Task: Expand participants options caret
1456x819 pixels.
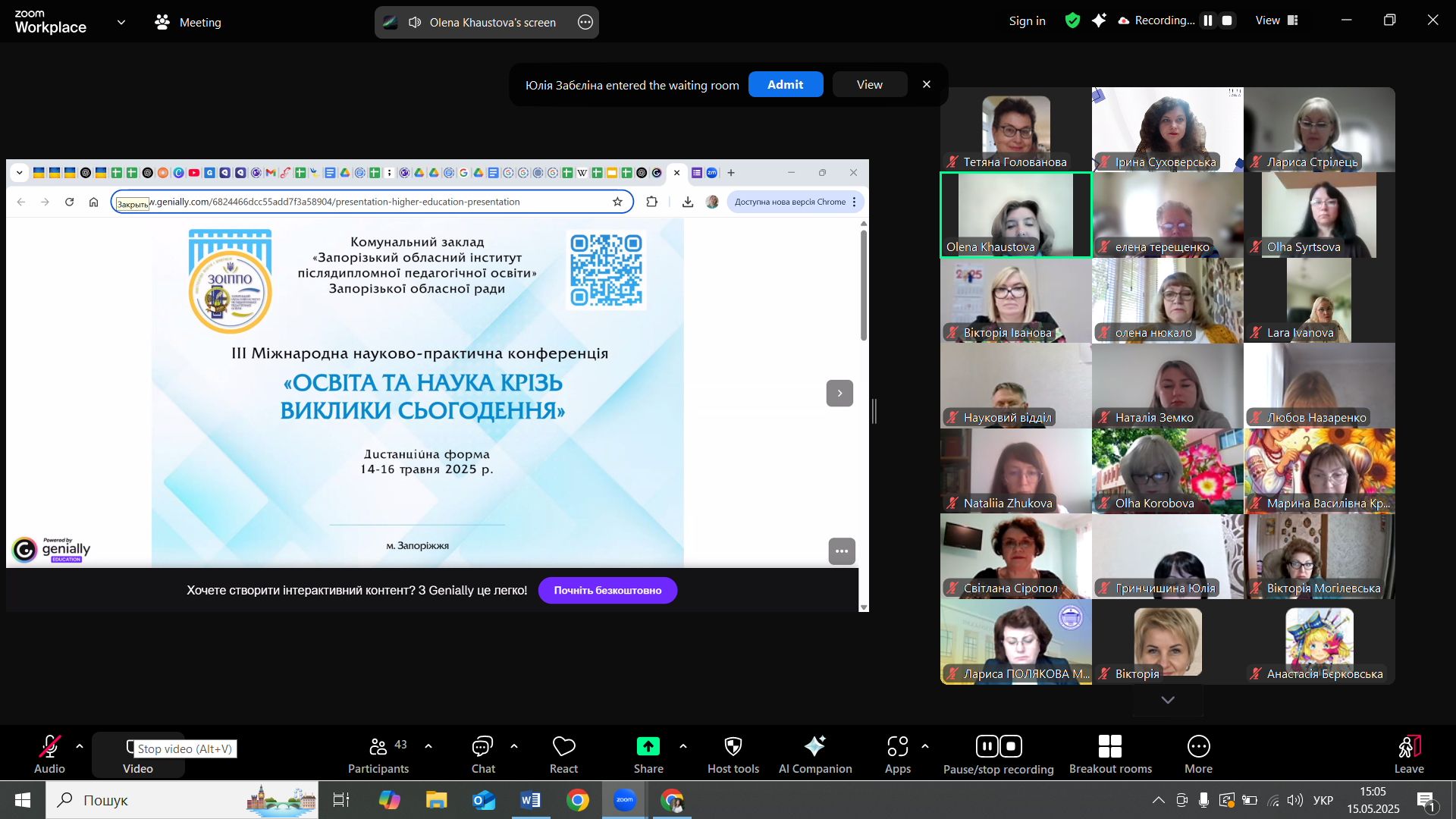Action: [428, 746]
